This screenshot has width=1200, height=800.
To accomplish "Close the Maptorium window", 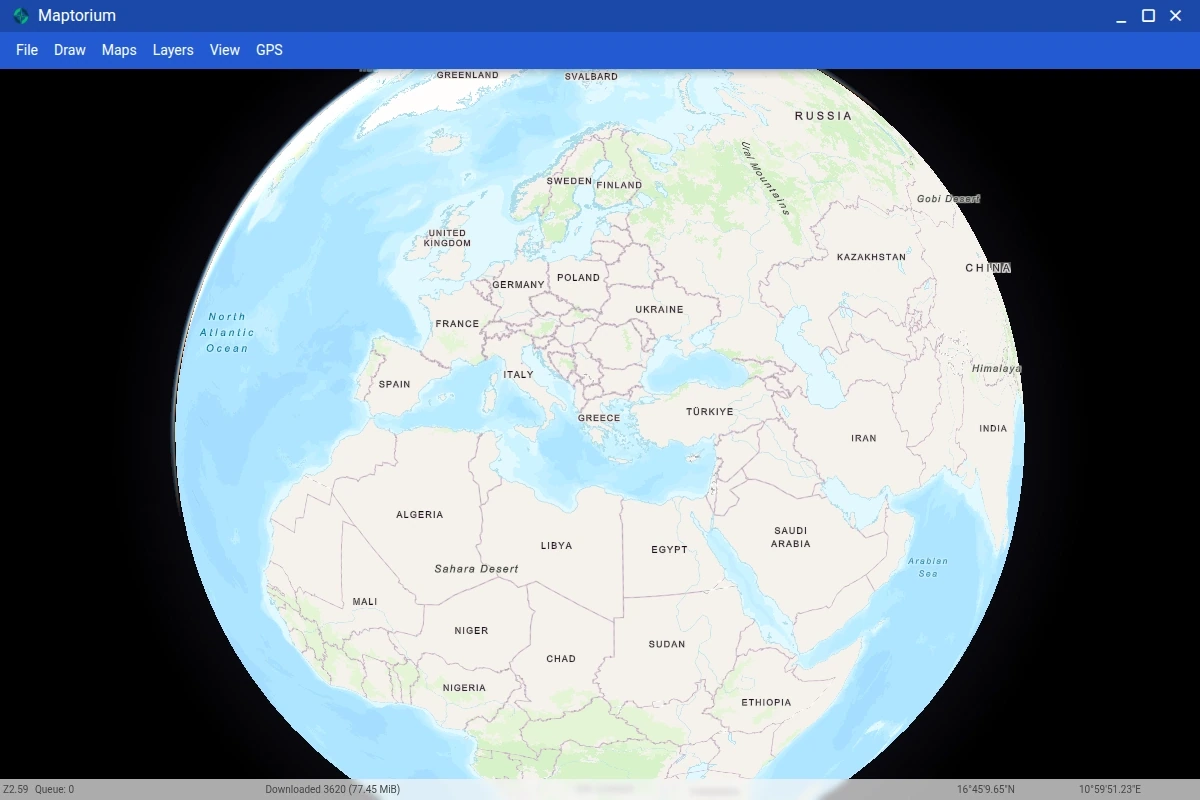I will [x=1176, y=16].
